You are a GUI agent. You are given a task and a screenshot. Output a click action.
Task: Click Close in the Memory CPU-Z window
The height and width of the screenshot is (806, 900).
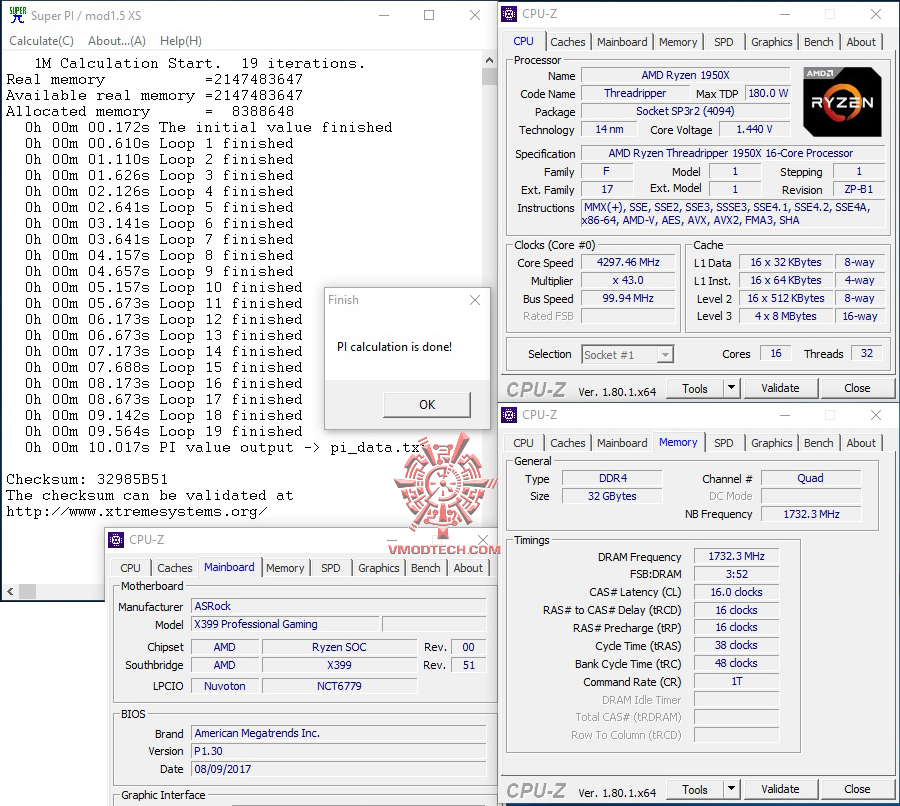(857, 789)
